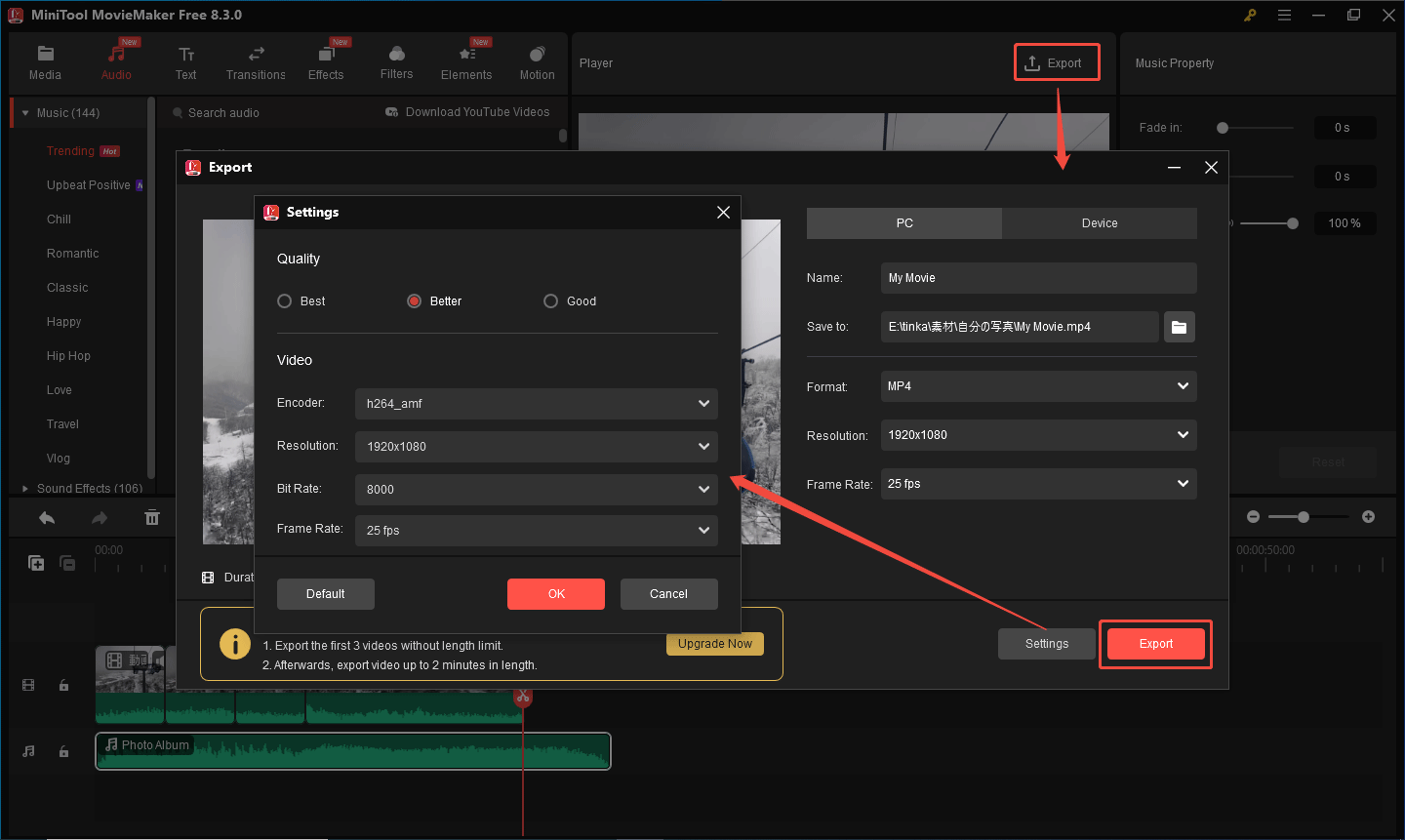Open Resolution dropdown in Export window
The image size is (1405, 840).
(1039, 435)
